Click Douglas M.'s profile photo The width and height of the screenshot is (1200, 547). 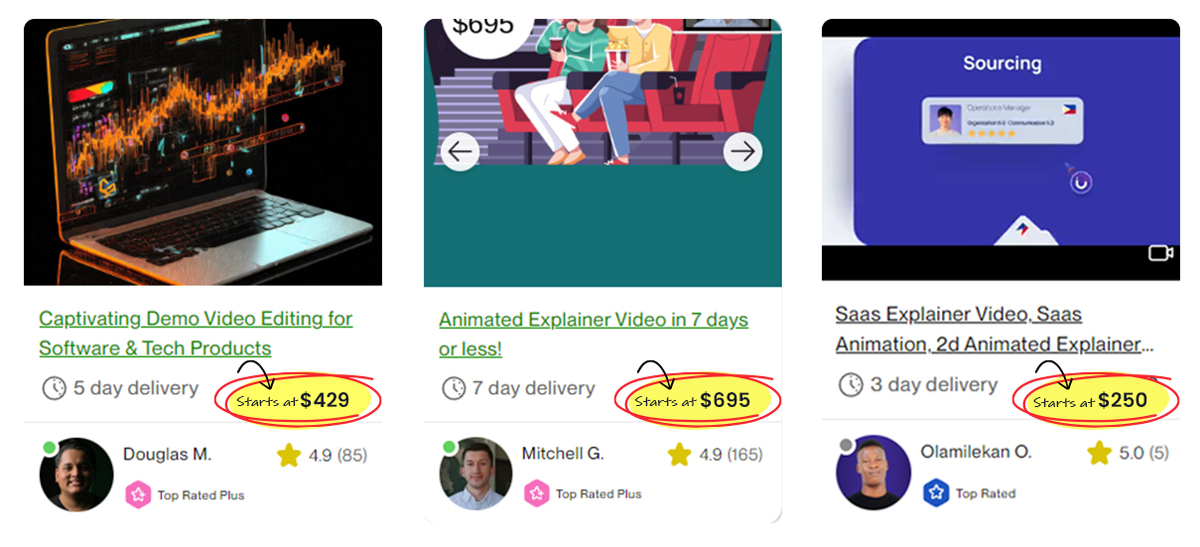coord(76,474)
